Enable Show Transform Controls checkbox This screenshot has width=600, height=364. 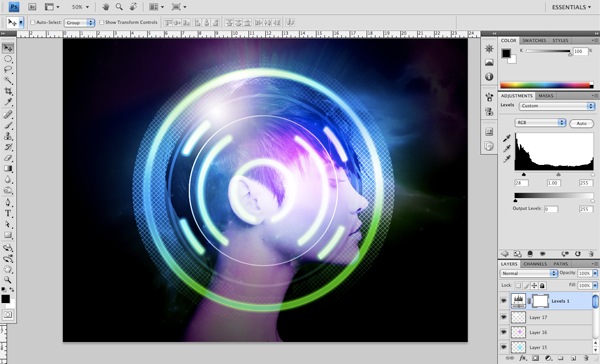(x=101, y=23)
